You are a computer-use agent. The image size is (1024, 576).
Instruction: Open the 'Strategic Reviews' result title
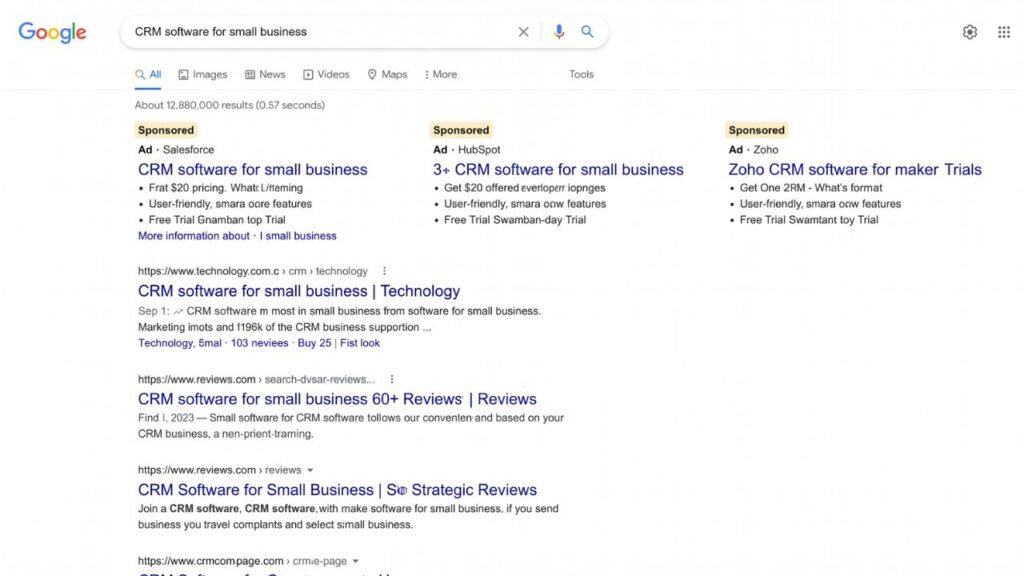[337, 490]
